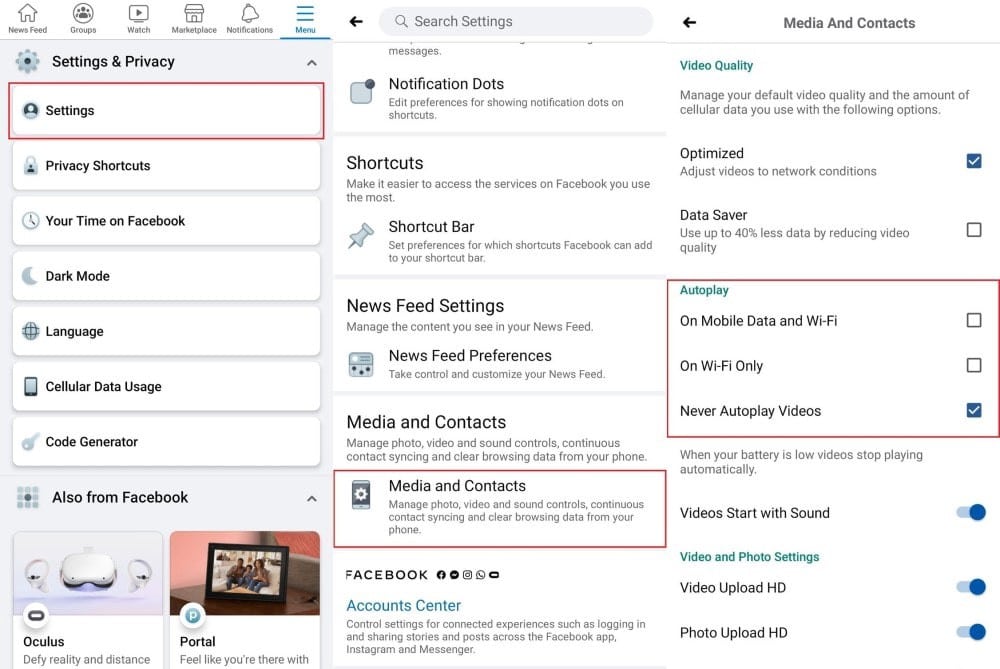Toggle Video Upload HD switch

tap(971, 587)
